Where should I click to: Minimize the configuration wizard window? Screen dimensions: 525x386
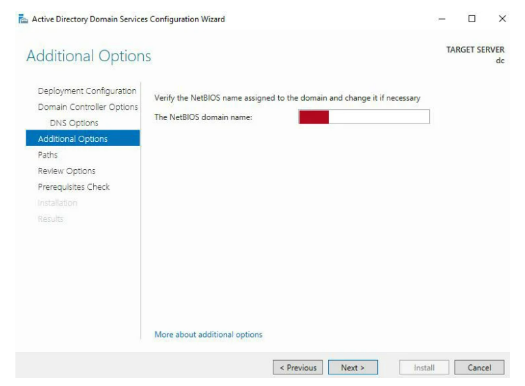(x=442, y=19)
